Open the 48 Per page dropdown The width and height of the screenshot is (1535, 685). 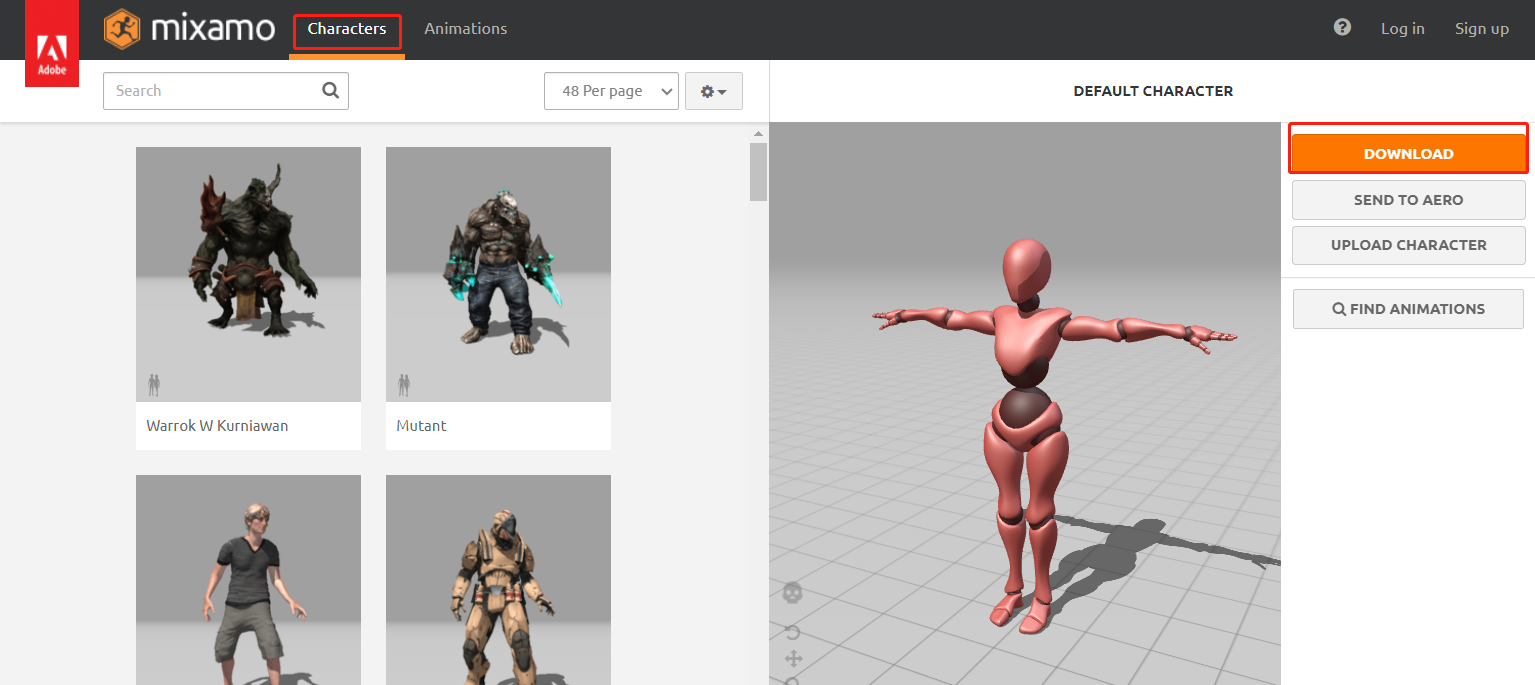(x=611, y=91)
